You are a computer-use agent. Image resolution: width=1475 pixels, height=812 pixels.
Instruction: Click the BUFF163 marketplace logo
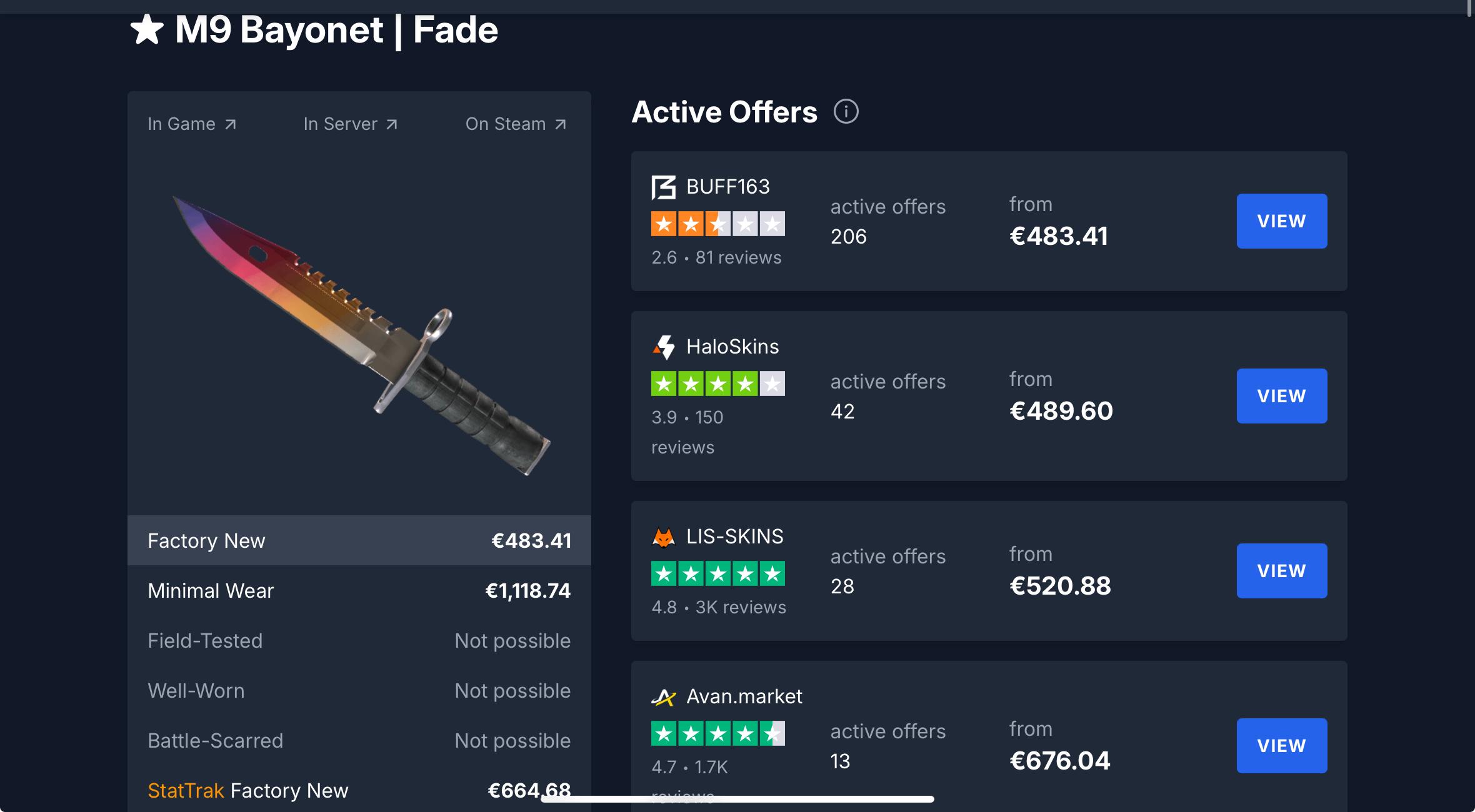[x=664, y=187]
